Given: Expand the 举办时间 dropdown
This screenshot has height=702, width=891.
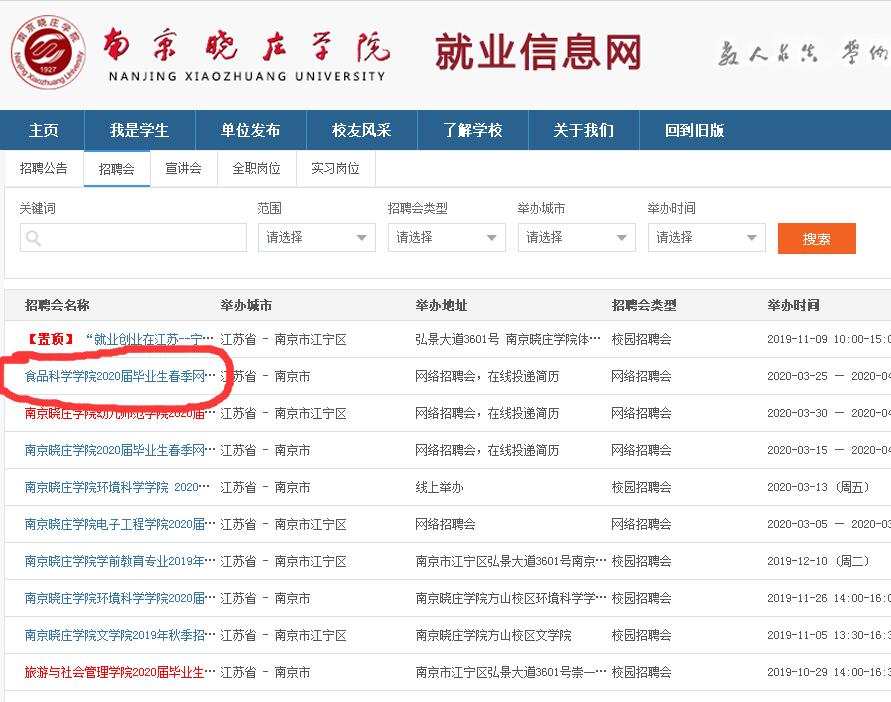Looking at the screenshot, I should point(706,237).
